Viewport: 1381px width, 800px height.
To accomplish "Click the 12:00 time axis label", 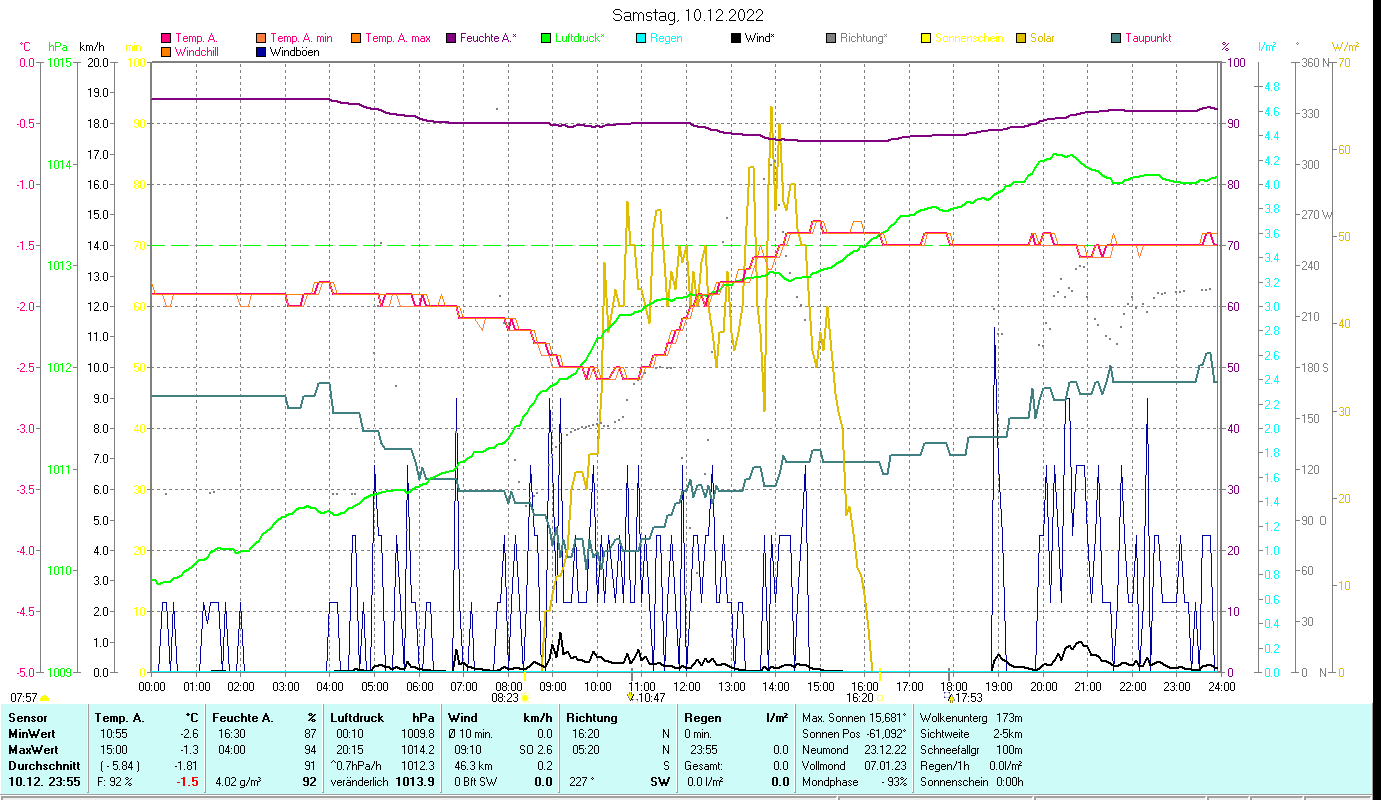I will tap(687, 687).
